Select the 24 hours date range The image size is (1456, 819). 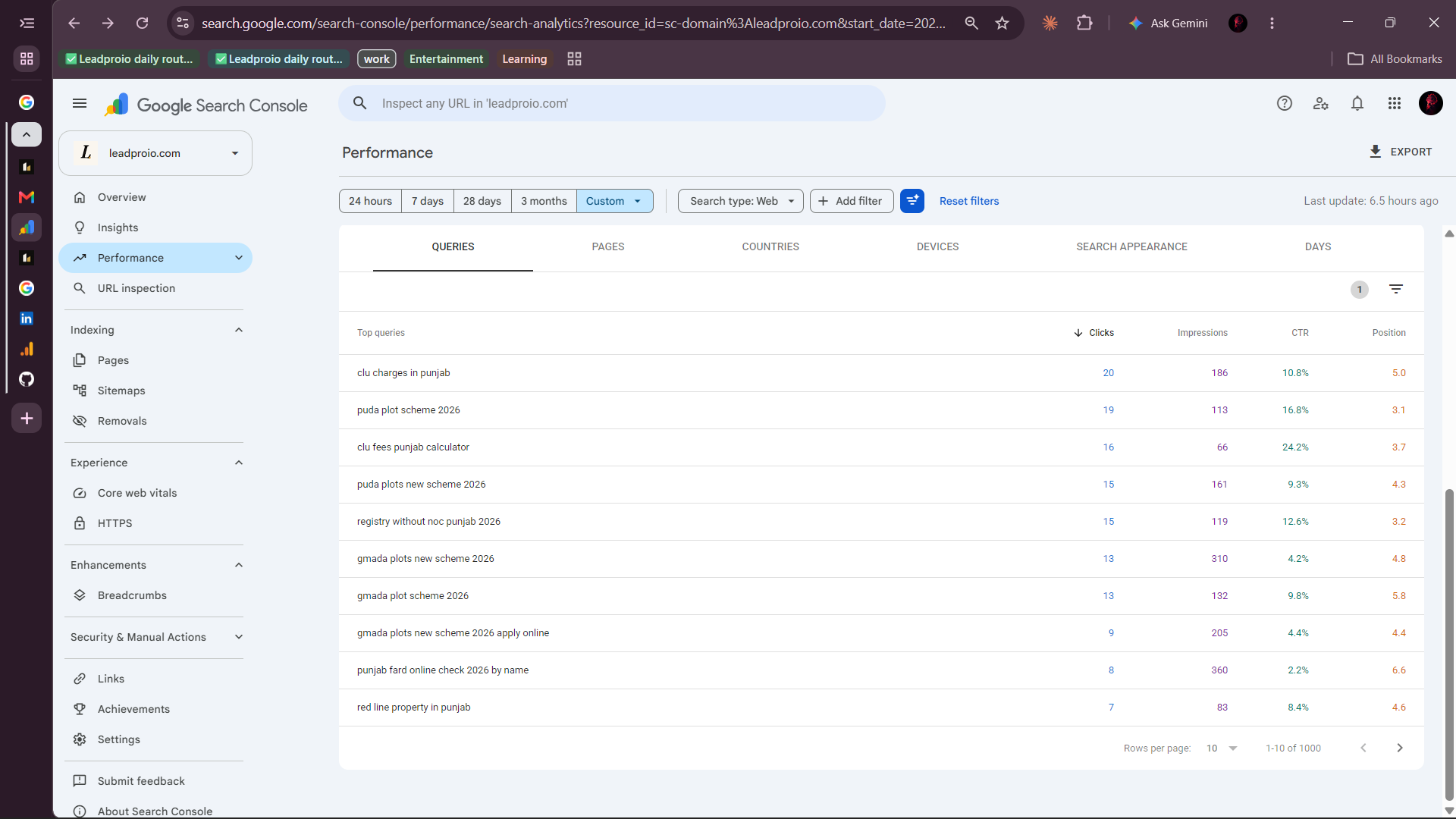(x=370, y=201)
